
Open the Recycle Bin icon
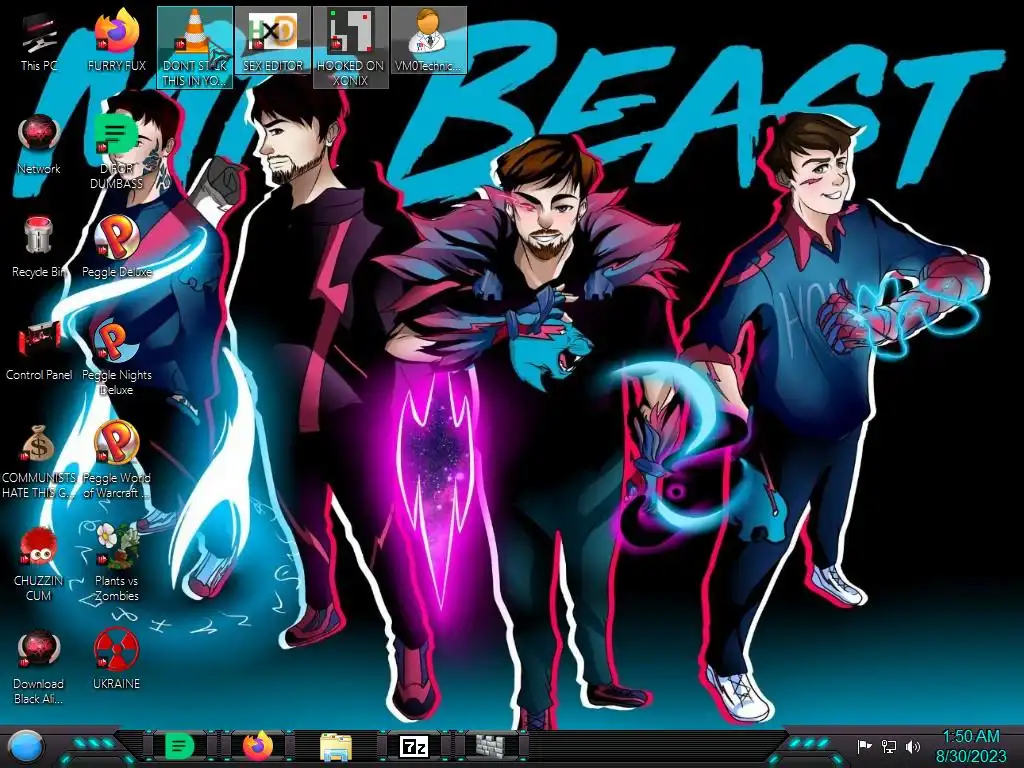click(x=39, y=248)
